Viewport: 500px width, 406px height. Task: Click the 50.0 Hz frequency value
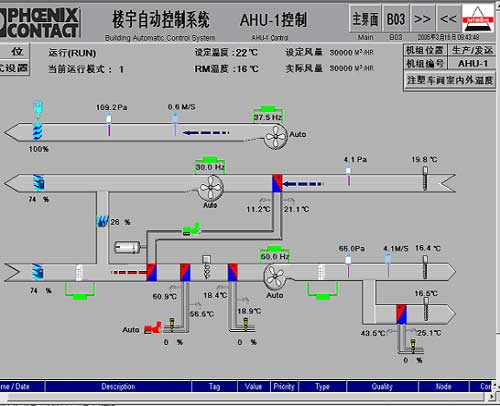[275, 256]
